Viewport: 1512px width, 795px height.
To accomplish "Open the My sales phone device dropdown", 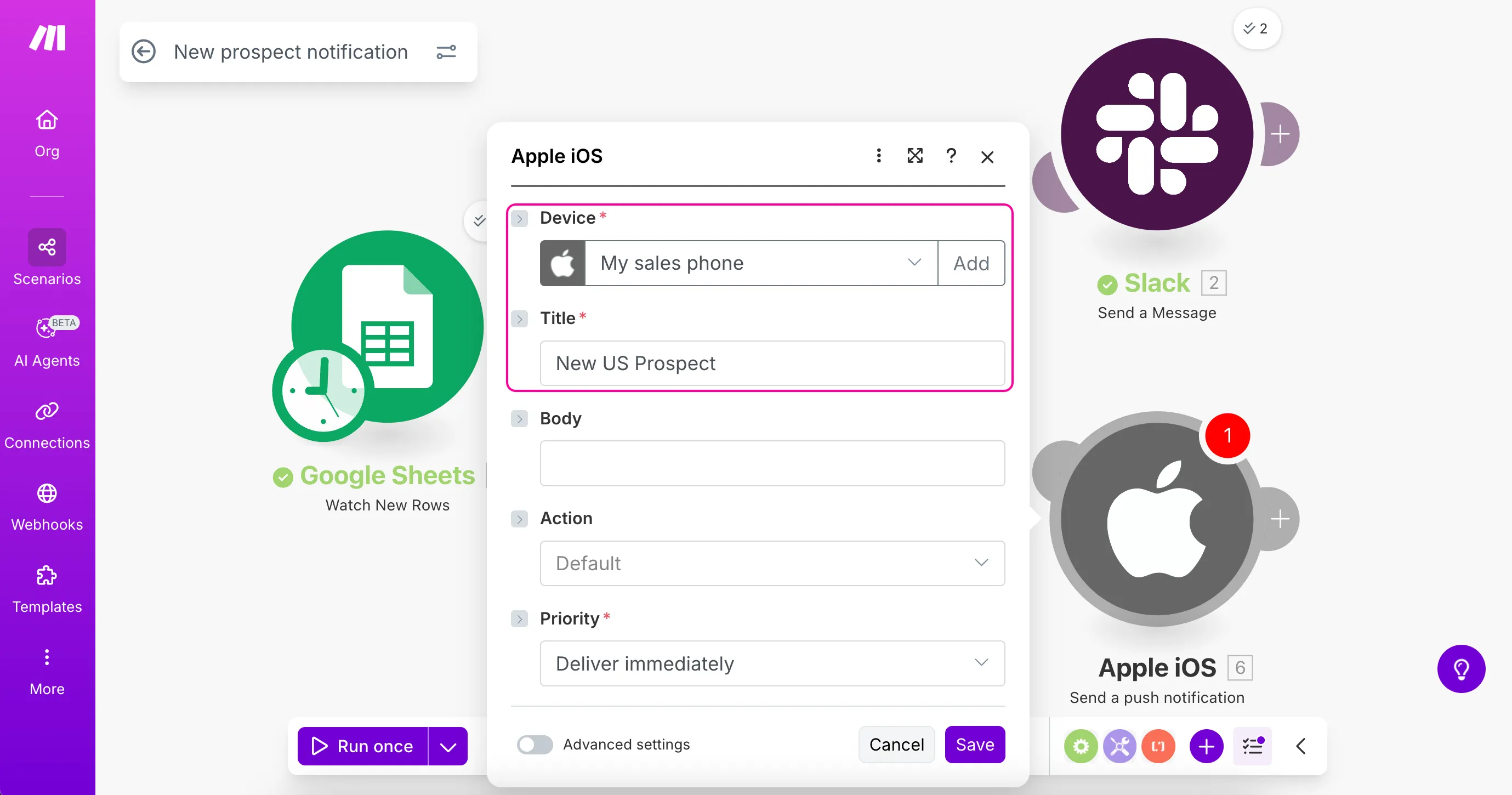I will (x=761, y=263).
